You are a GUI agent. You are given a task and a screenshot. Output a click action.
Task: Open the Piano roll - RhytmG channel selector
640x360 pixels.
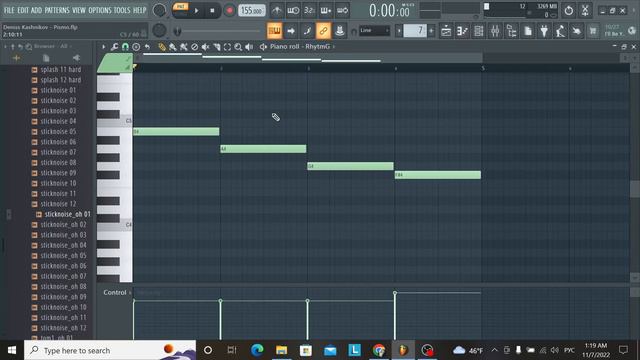pos(302,47)
